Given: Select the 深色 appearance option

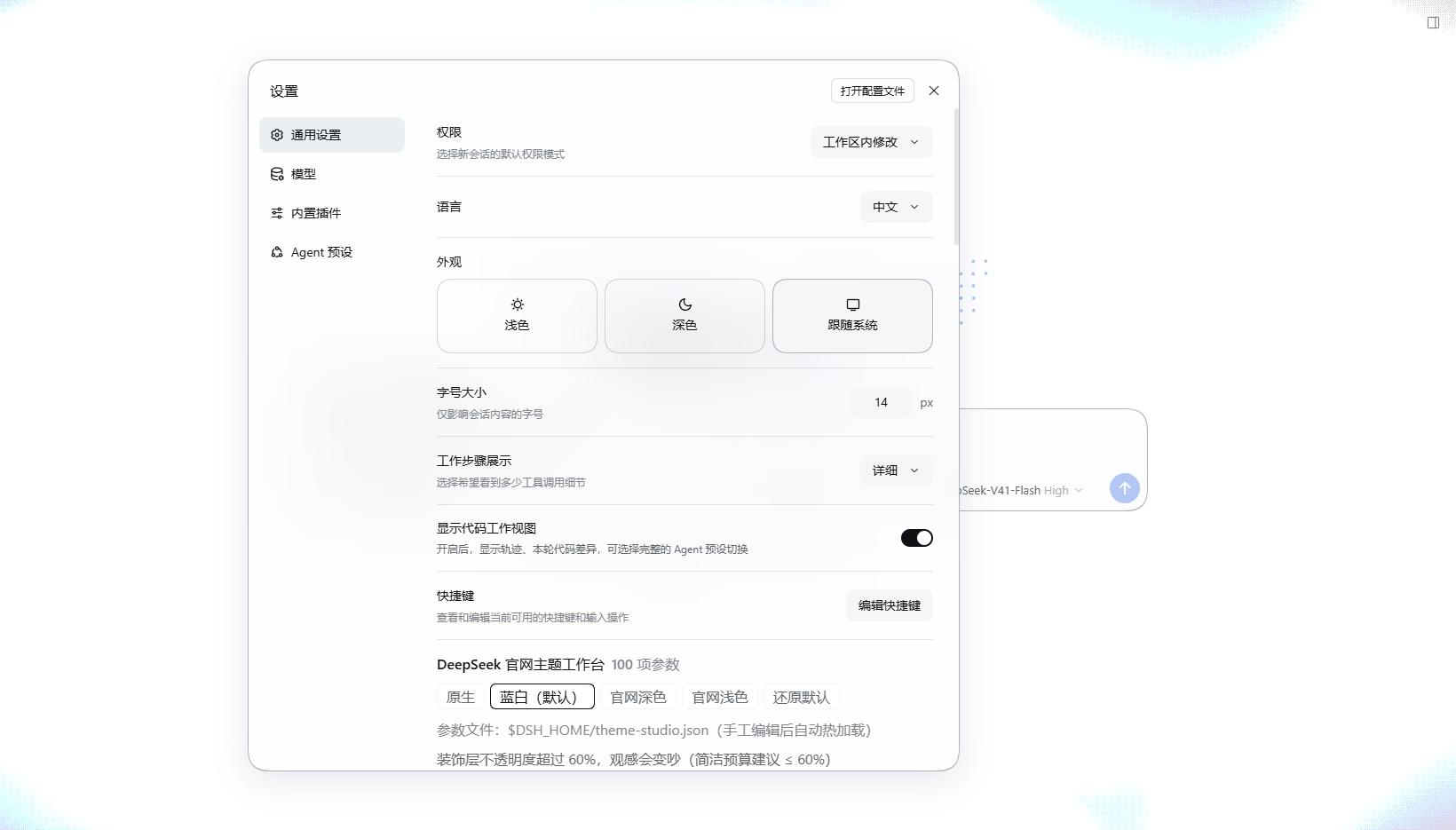Looking at the screenshot, I should pyautogui.click(x=684, y=316).
